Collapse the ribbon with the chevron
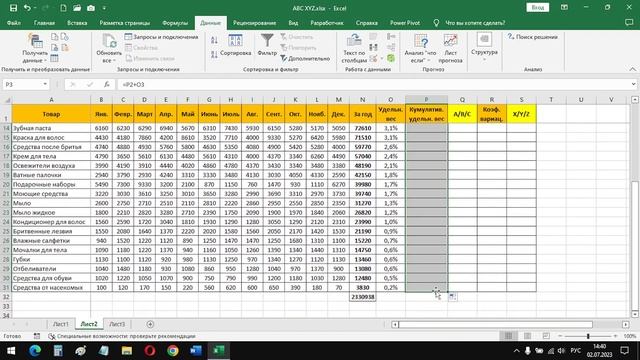Image resolution: width=640 pixels, height=360 pixels. [x=633, y=69]
